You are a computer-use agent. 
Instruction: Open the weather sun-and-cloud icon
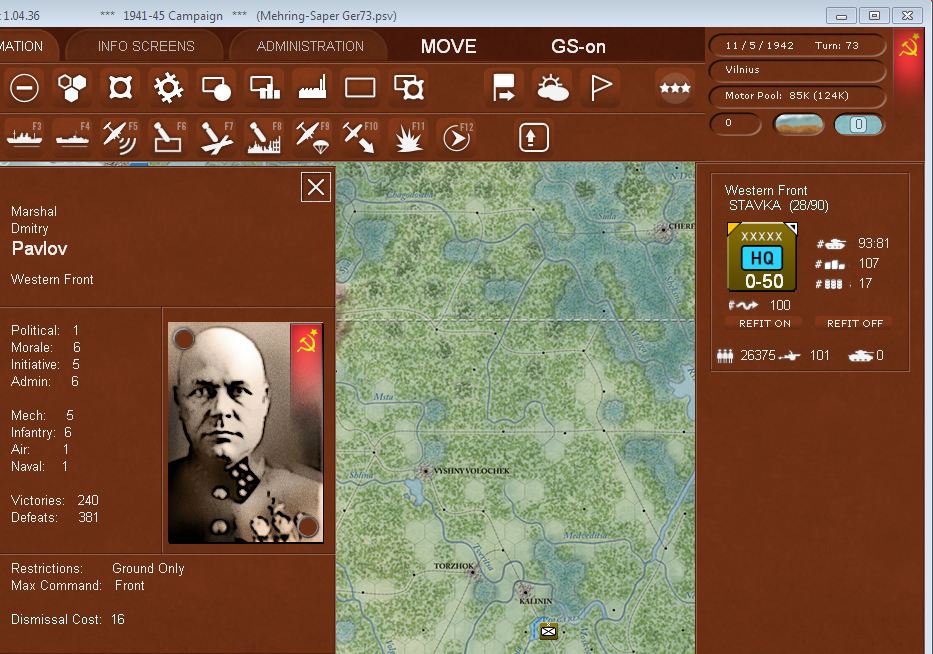pyautogui.click(x=553, y=88)
